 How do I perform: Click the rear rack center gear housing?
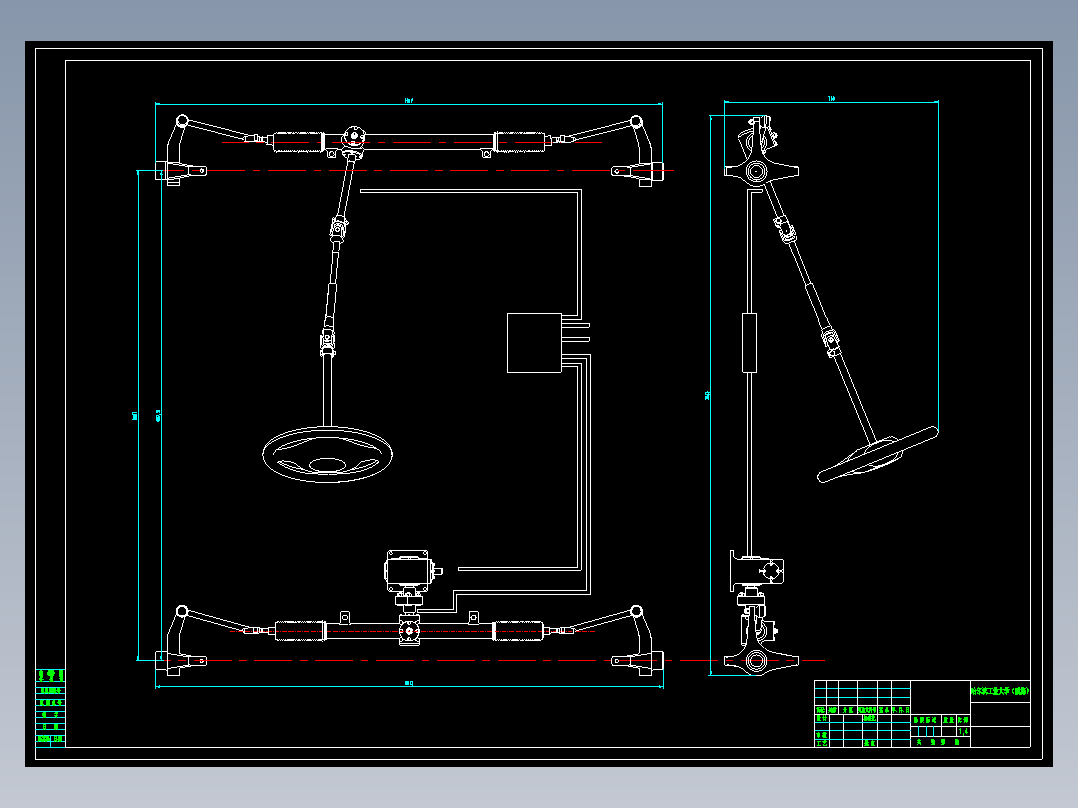pyautogui.click(x=409, y=631)
